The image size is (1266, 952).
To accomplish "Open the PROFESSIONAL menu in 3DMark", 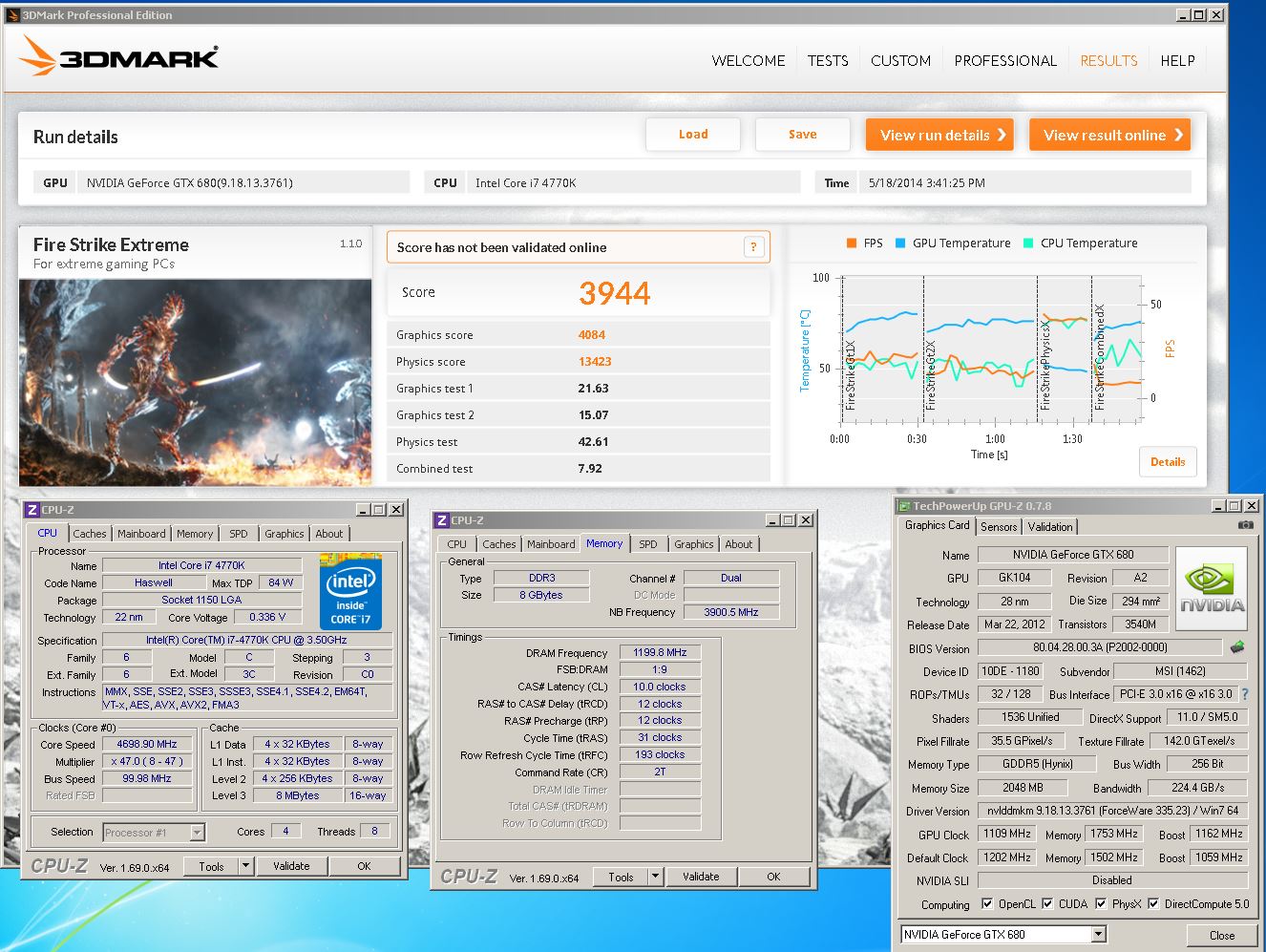I will (1005, 60).
